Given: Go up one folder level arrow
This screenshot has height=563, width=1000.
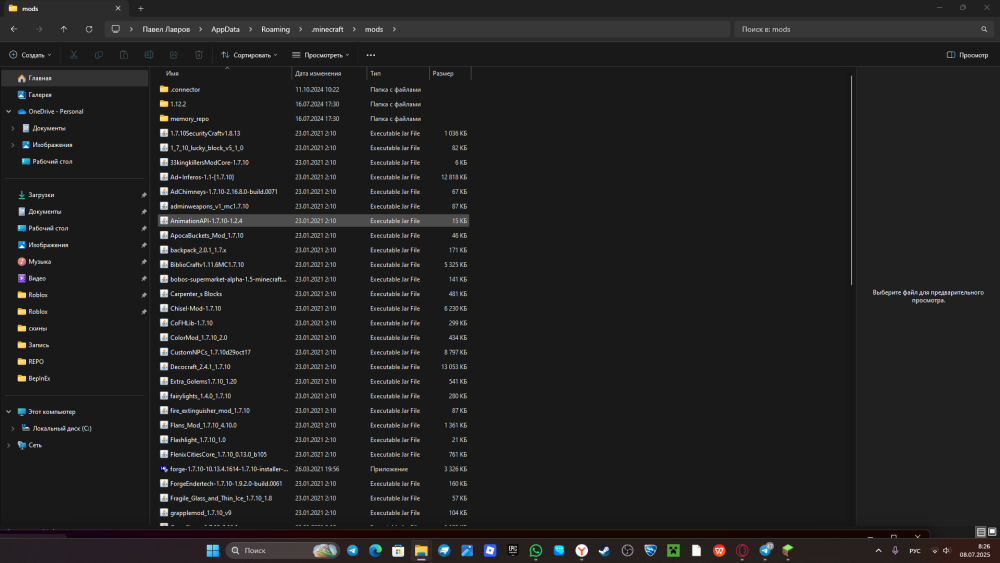Looking at the screenshot, I should (64, 29).
